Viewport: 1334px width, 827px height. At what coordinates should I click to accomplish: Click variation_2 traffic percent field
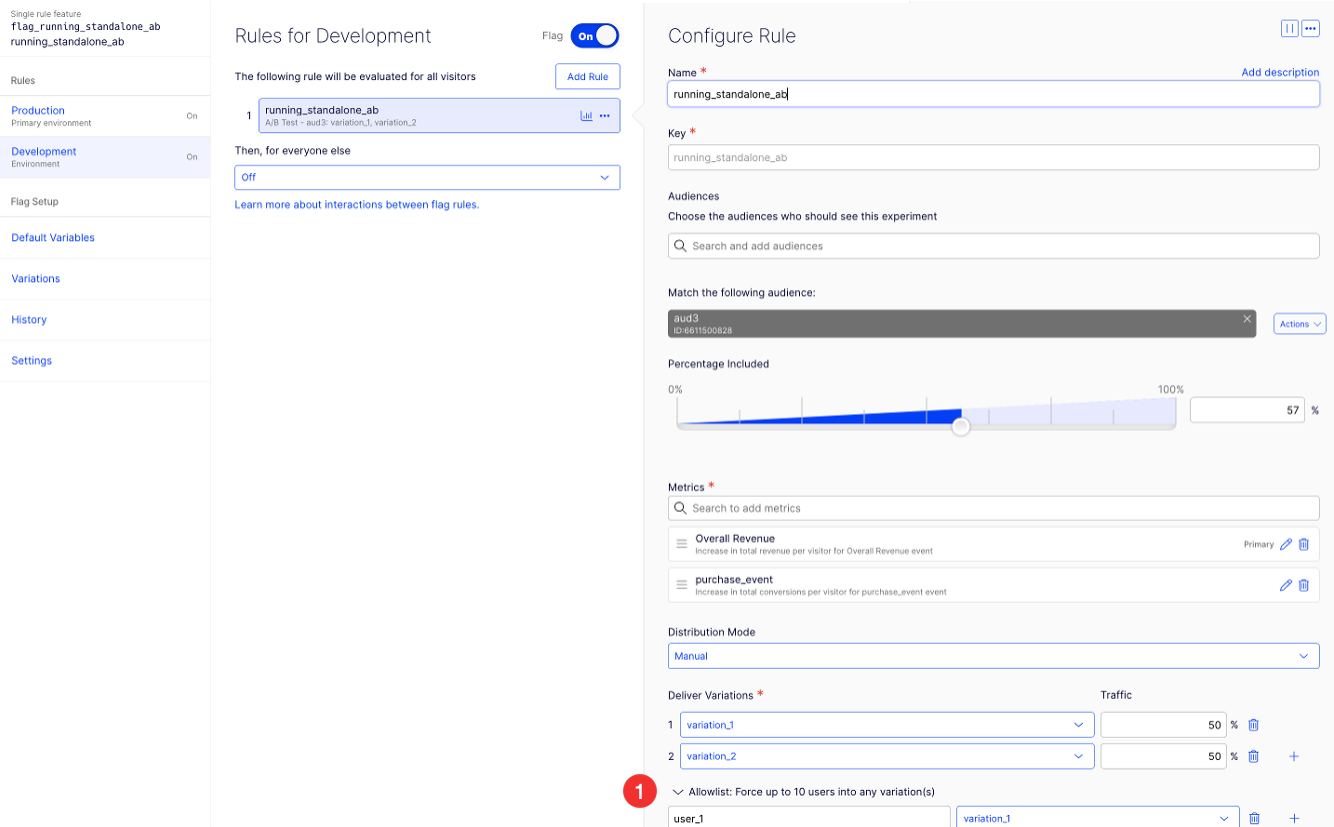(x=1163, y=756)
